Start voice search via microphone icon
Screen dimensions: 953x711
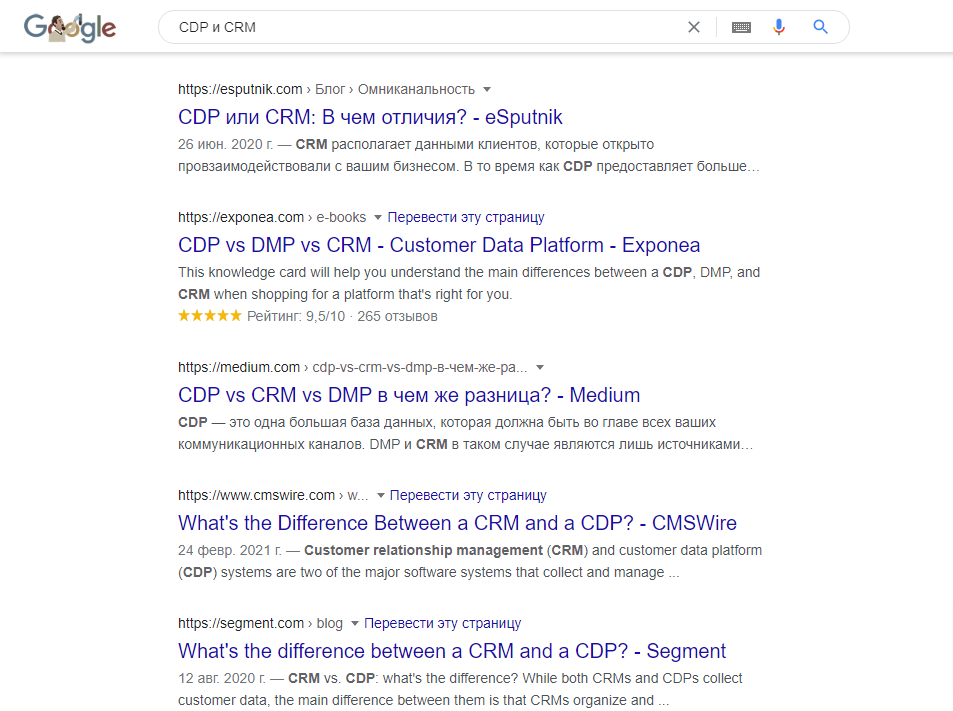pos(779,27)
